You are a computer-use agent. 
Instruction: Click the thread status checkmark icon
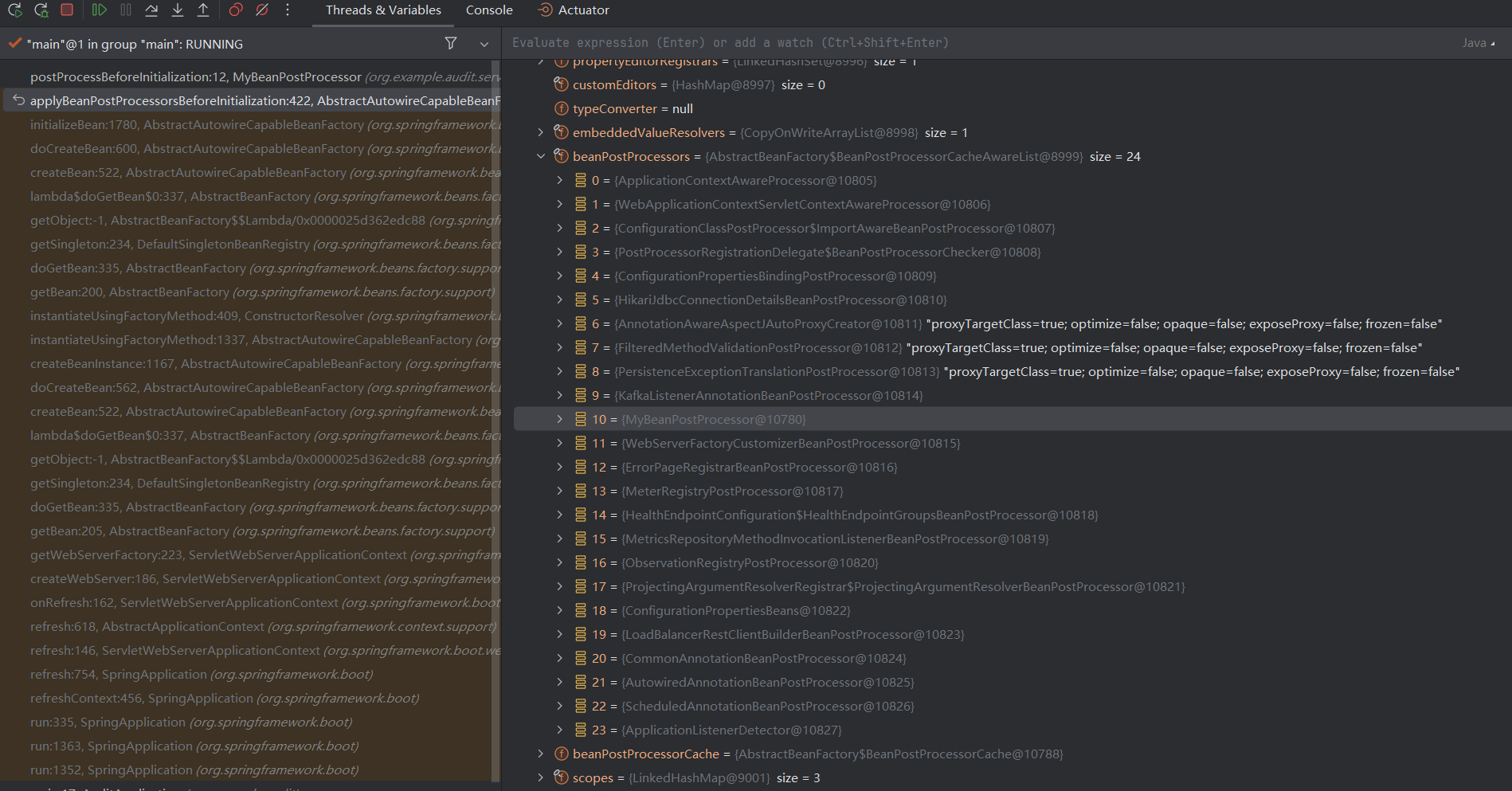pyautogui.click(x=14, y=44)
